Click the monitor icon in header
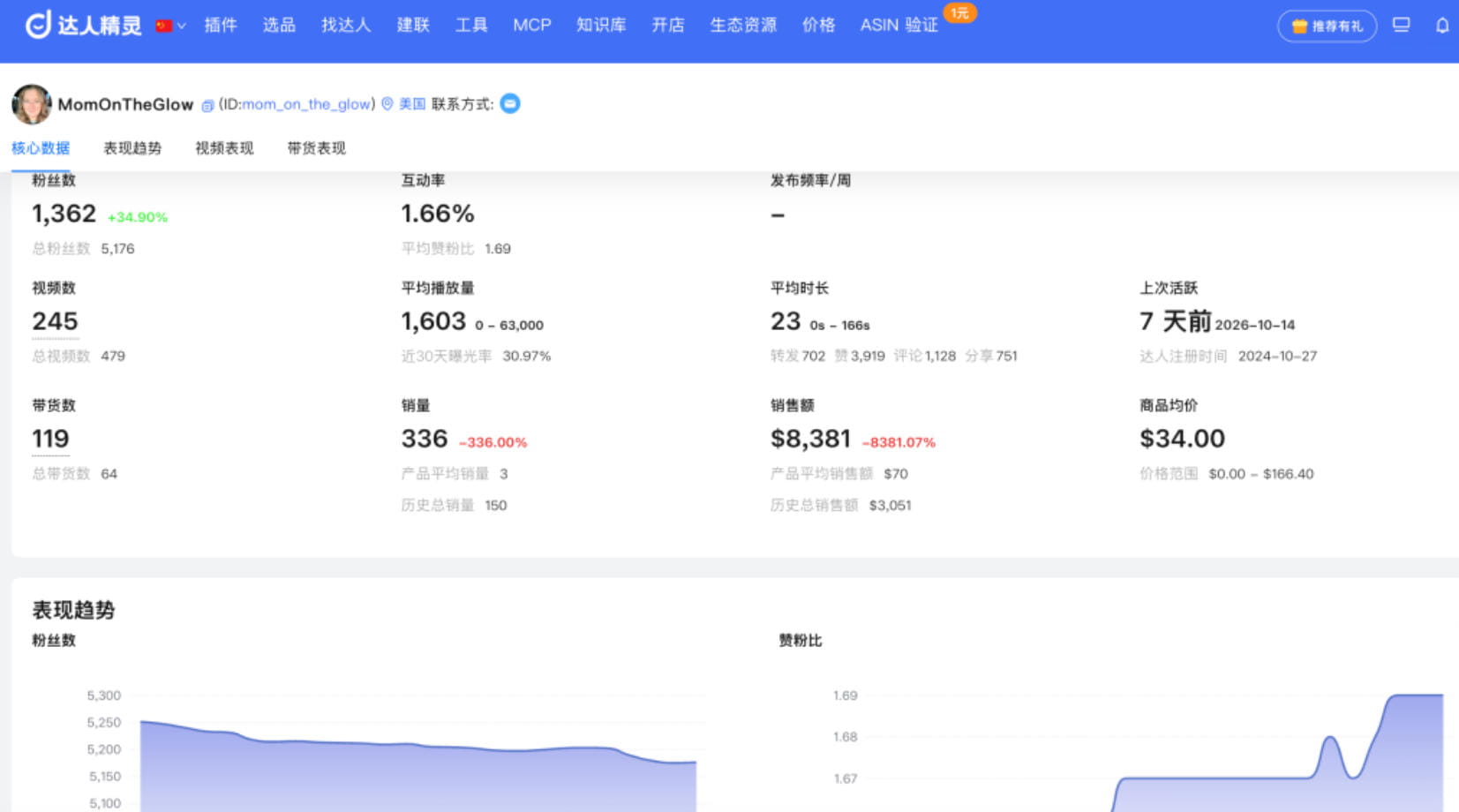Image resolution: width=1459 pixels, height=812 pixels. coord(1401,25)
